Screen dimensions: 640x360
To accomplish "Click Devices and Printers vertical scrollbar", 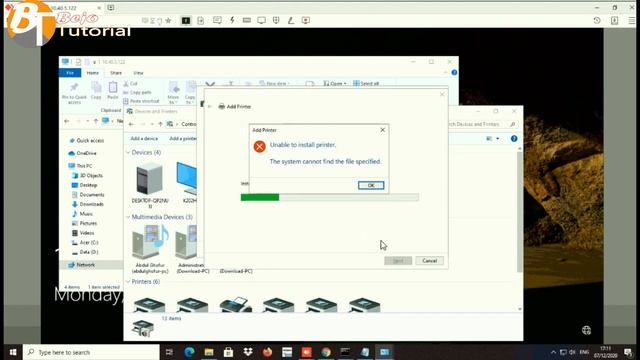I will pos(520,211).
